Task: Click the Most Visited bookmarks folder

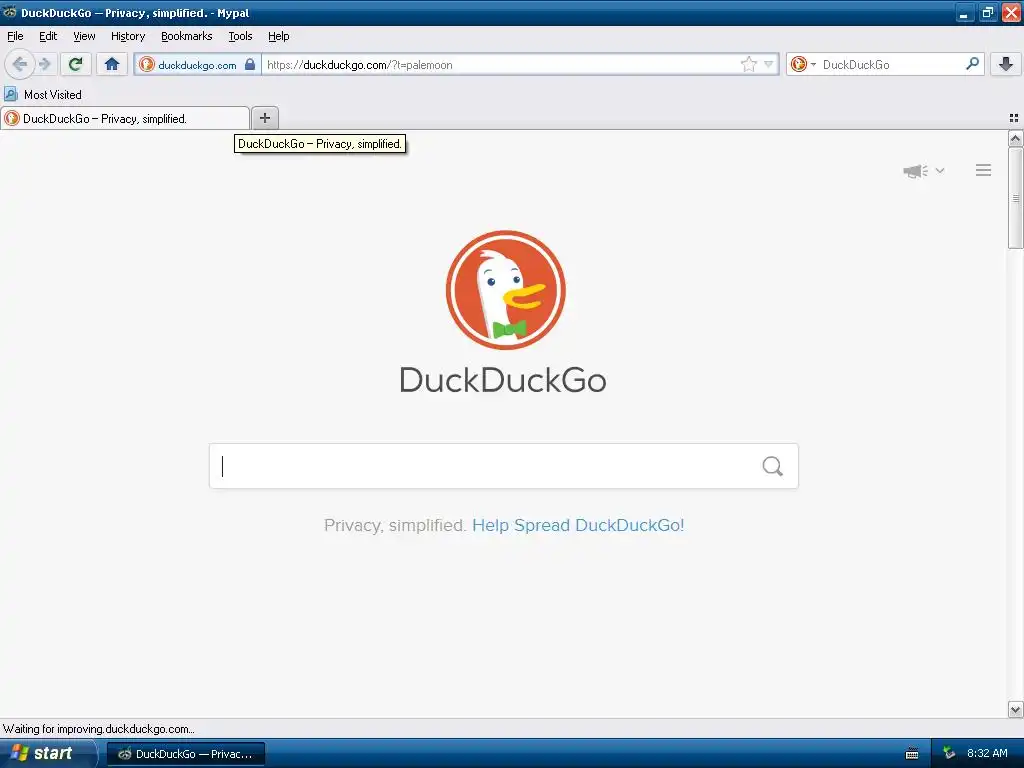Action: 43,95
